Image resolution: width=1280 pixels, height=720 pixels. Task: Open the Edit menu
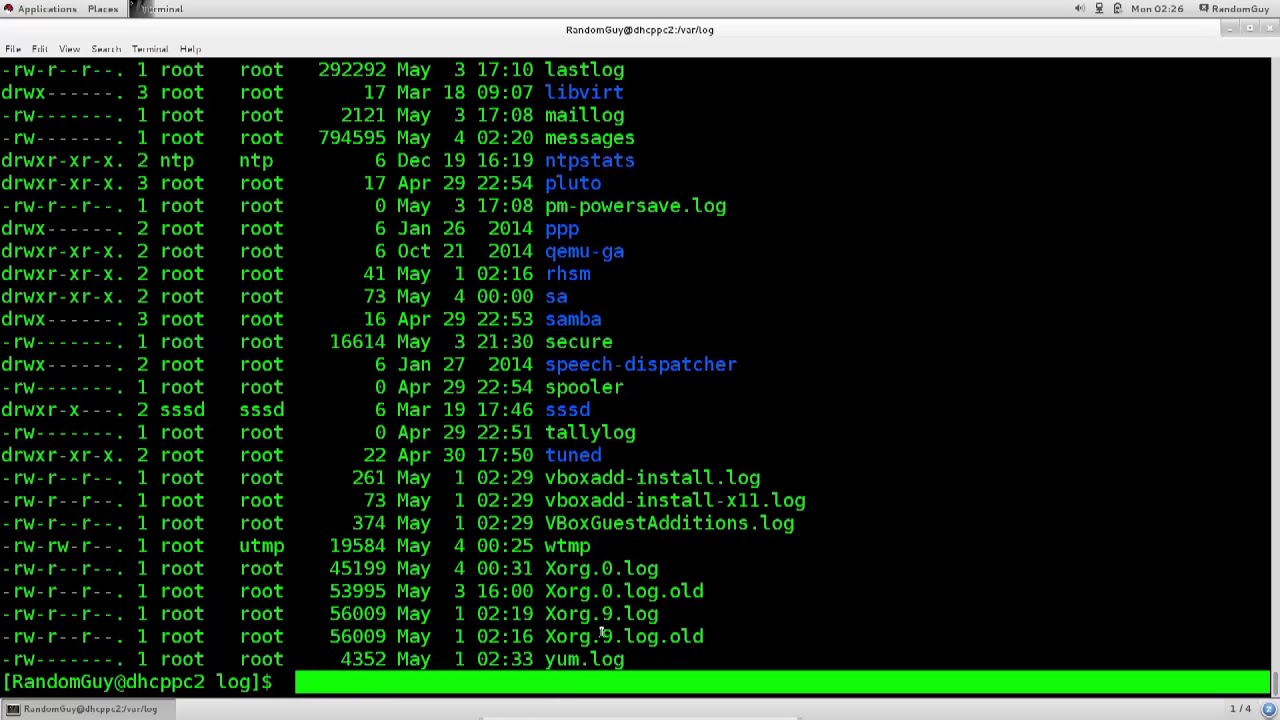(x=40, y=49)
